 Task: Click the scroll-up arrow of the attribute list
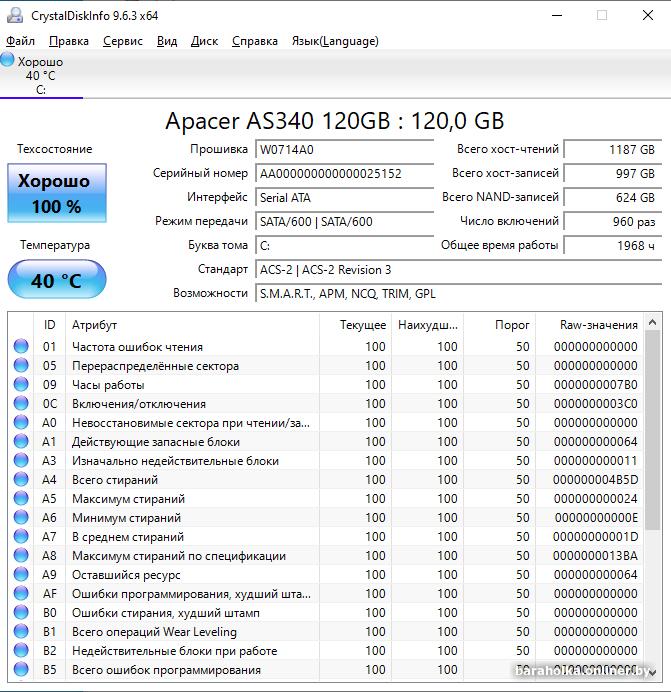[x=652, y=323]
